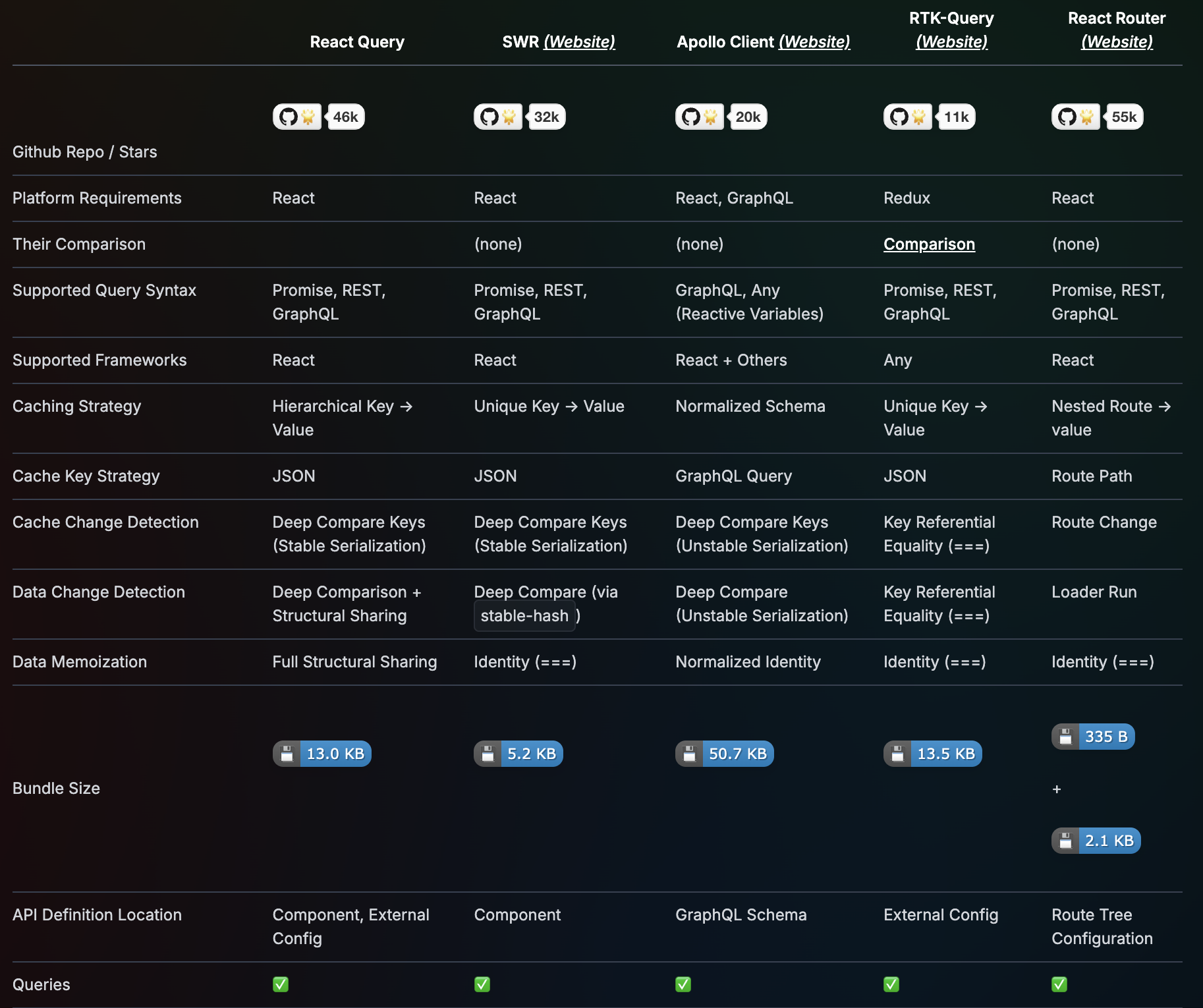Click the 'Route Path' cache key cell
This screenshot has height=1008, width=1203.
click(1092, 476)
